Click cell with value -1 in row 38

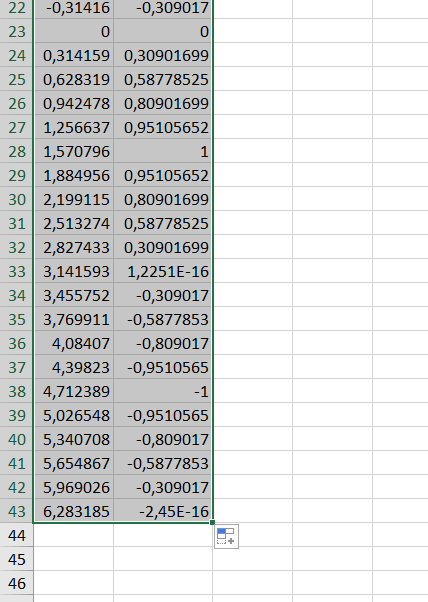pyautogui.click(x=163, y=391)
